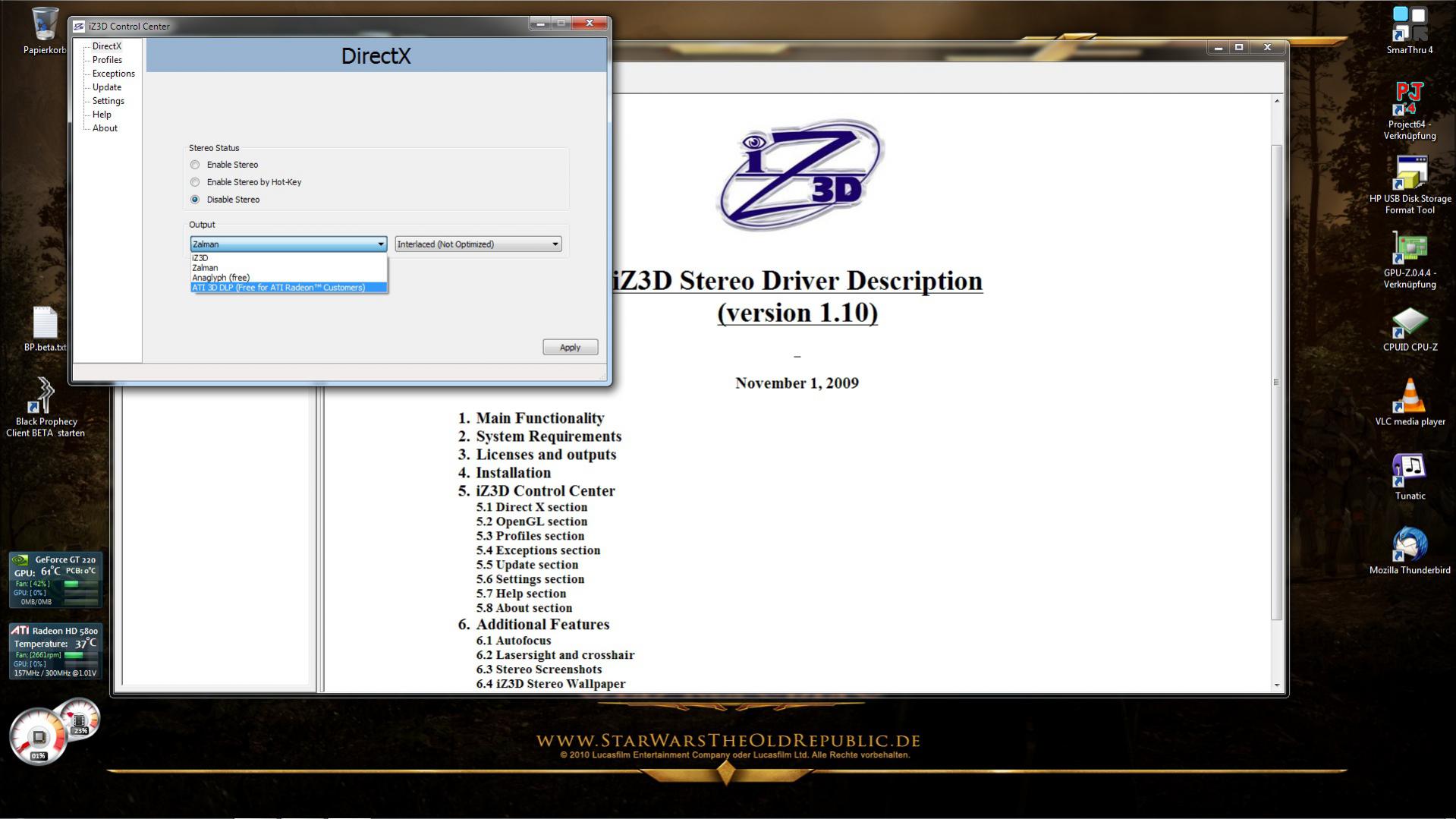Open the BP.beta.txt file icon
Screen dimensions: 1456x819
45,330
